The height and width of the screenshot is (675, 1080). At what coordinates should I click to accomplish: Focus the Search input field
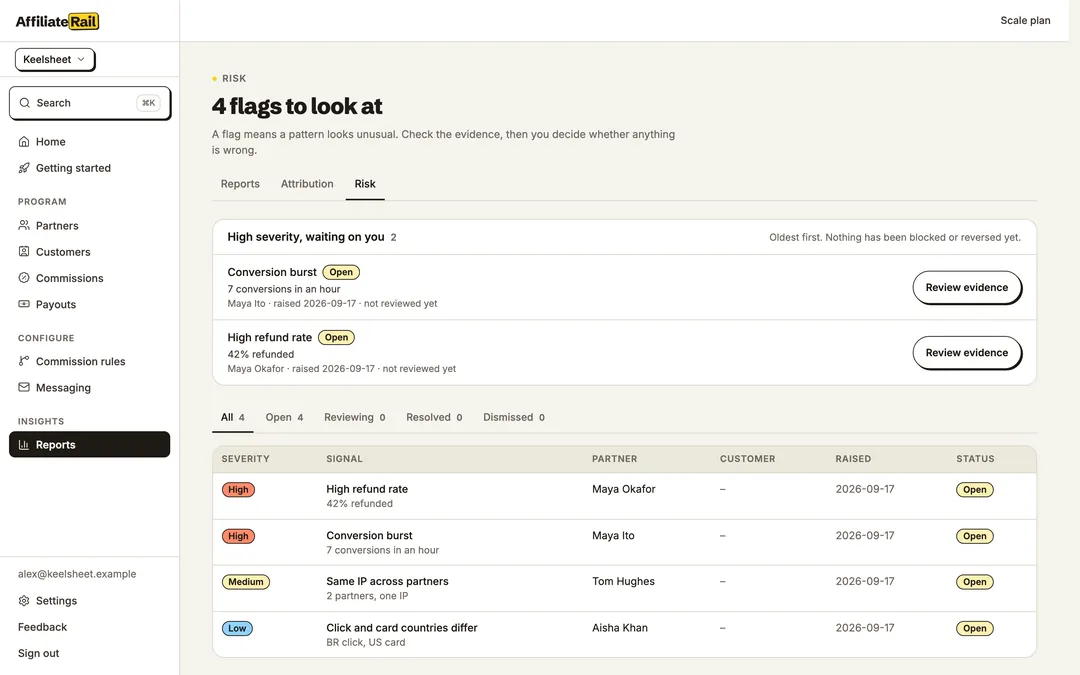coord(90,103)
